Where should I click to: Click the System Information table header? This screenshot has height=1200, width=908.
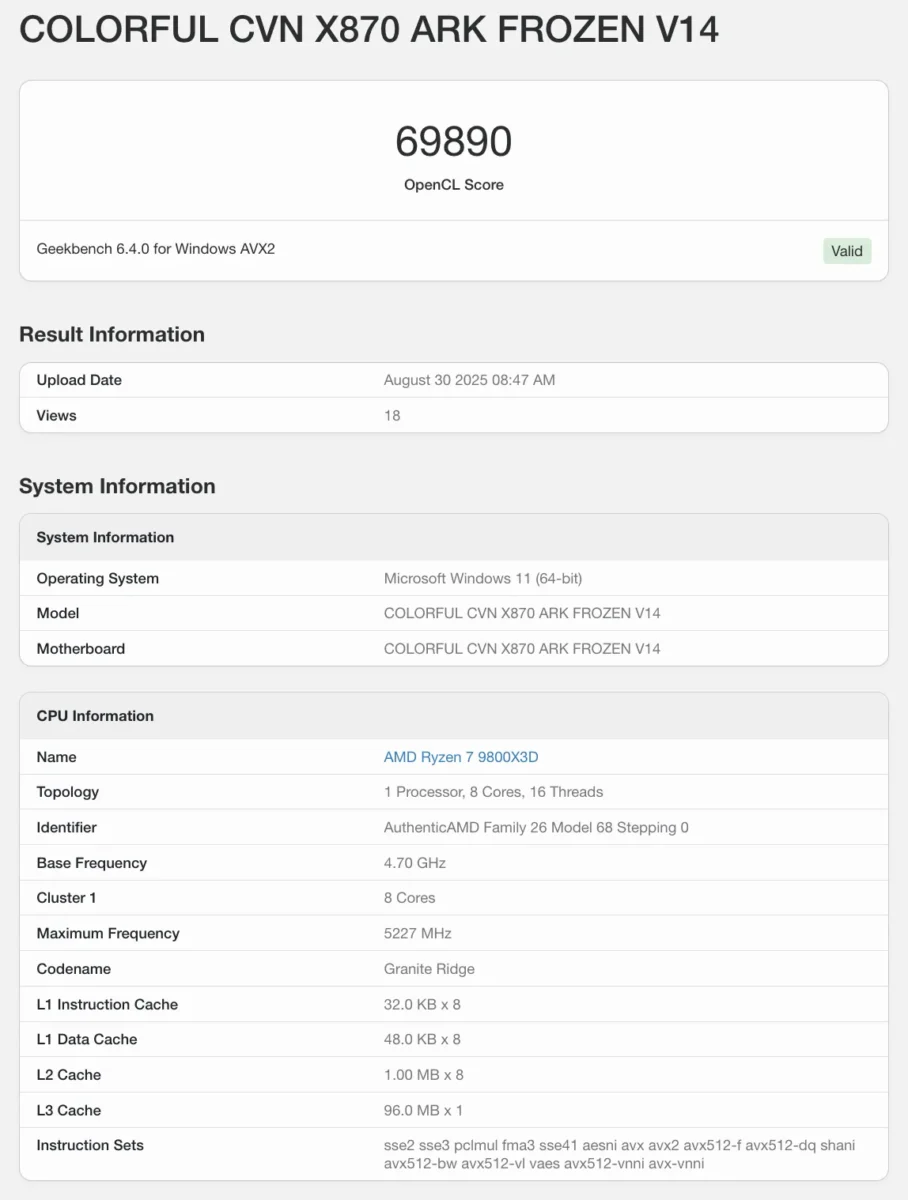[x=454, y=537]
